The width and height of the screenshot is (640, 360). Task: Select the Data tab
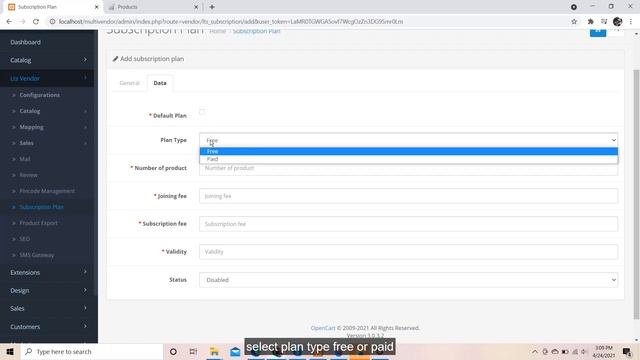click(x=160, y=83)
